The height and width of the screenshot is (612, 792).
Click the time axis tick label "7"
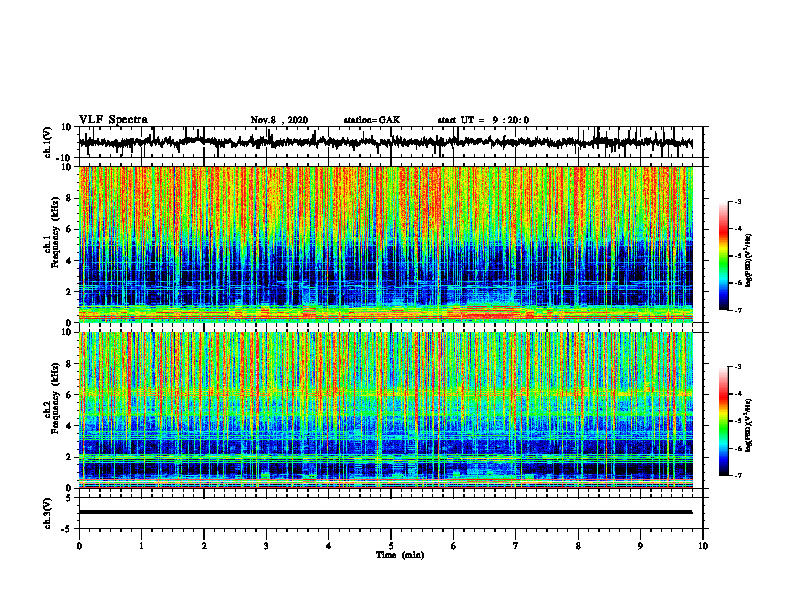point(516,546)
